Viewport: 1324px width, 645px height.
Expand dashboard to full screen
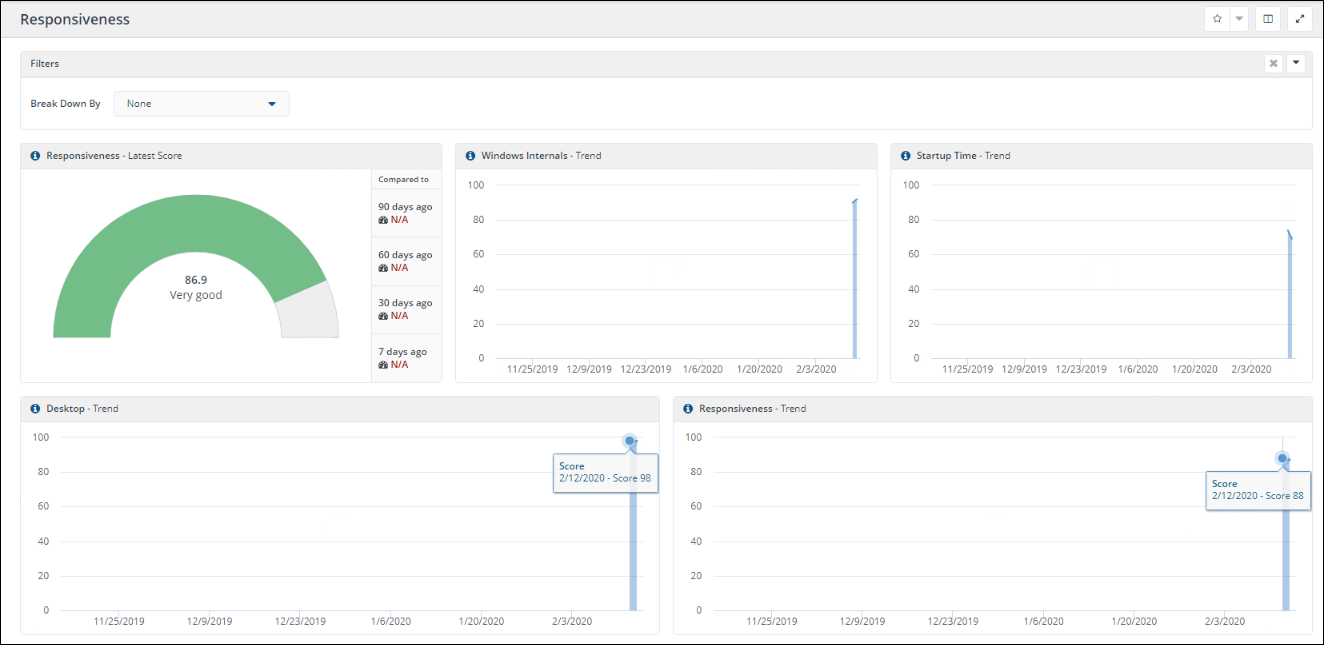(1300, 19)
